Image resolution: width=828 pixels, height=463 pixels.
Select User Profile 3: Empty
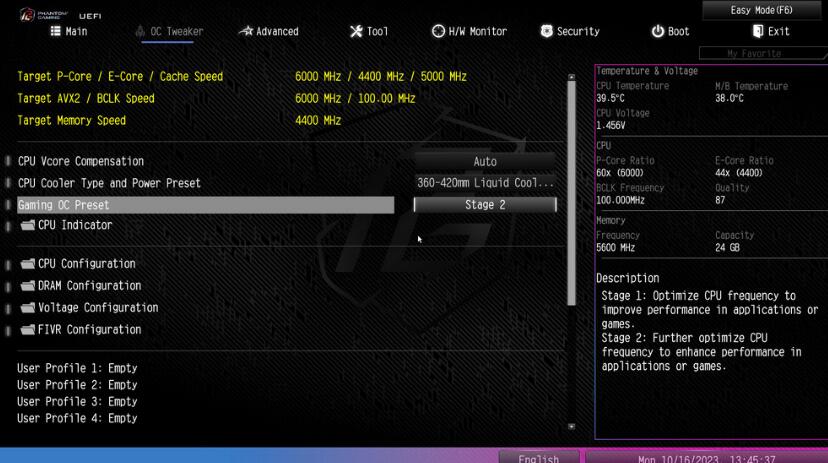(x=77, y=402)
